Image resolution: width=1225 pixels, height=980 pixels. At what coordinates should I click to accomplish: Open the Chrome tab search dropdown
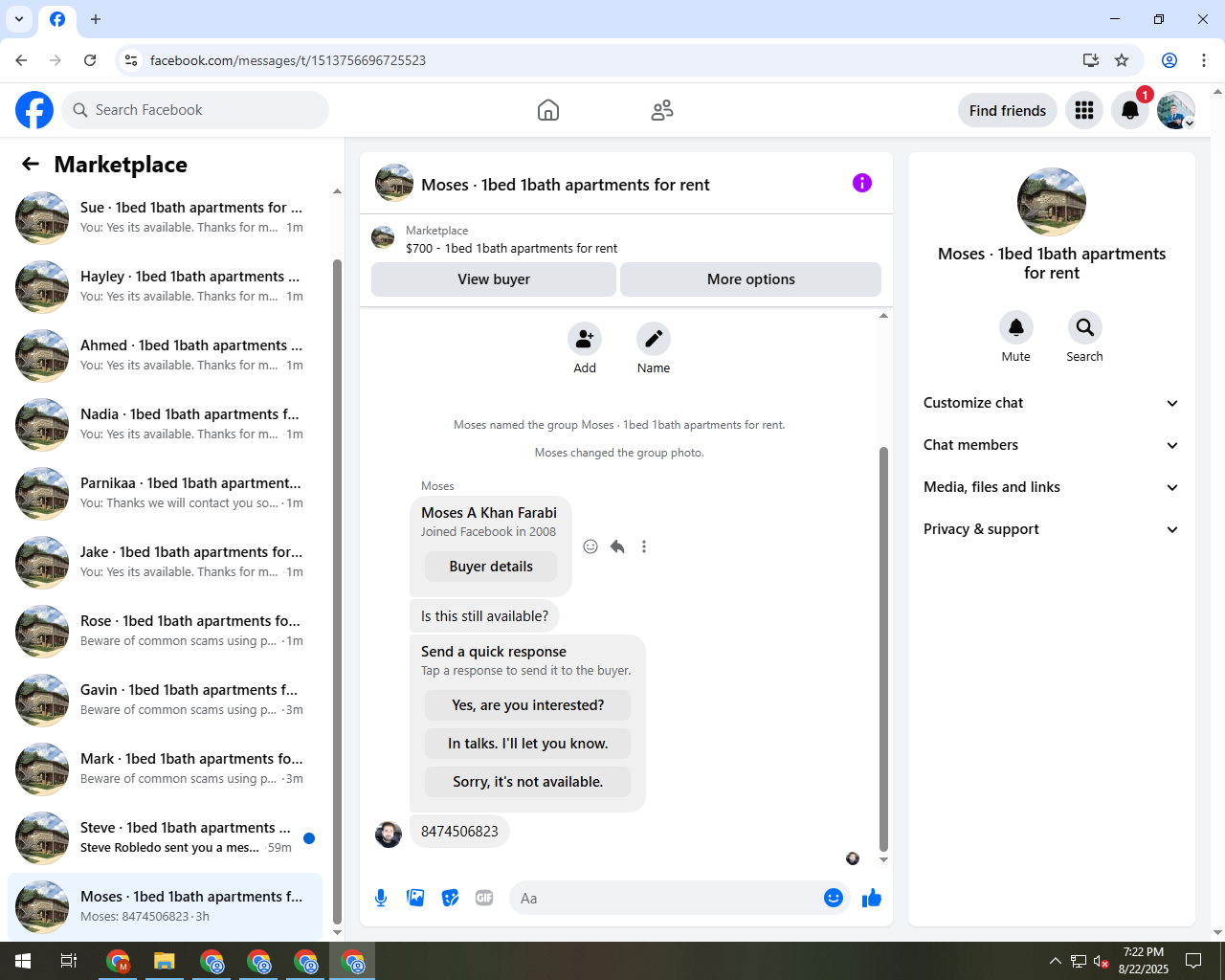point(19,19)
